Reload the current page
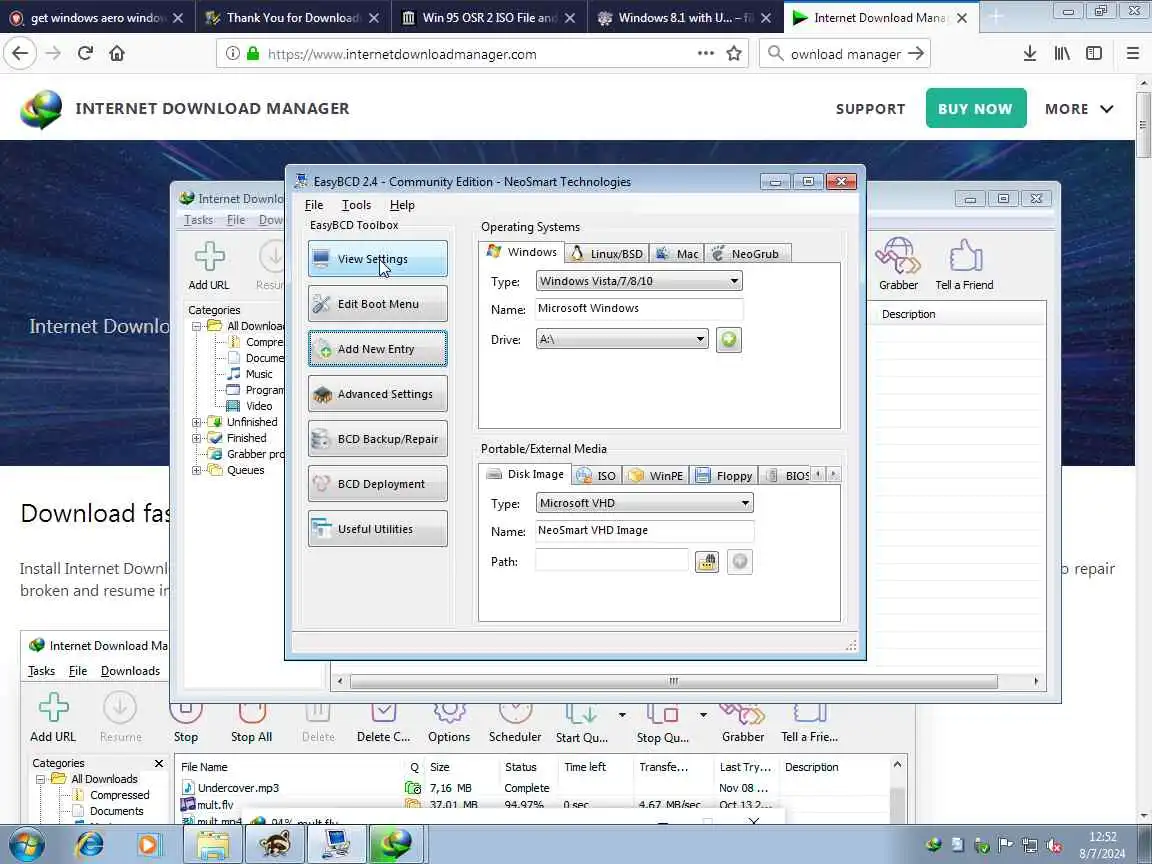Image resolution: width=1152 pixels, height=864 pixels. coord(85,53)
